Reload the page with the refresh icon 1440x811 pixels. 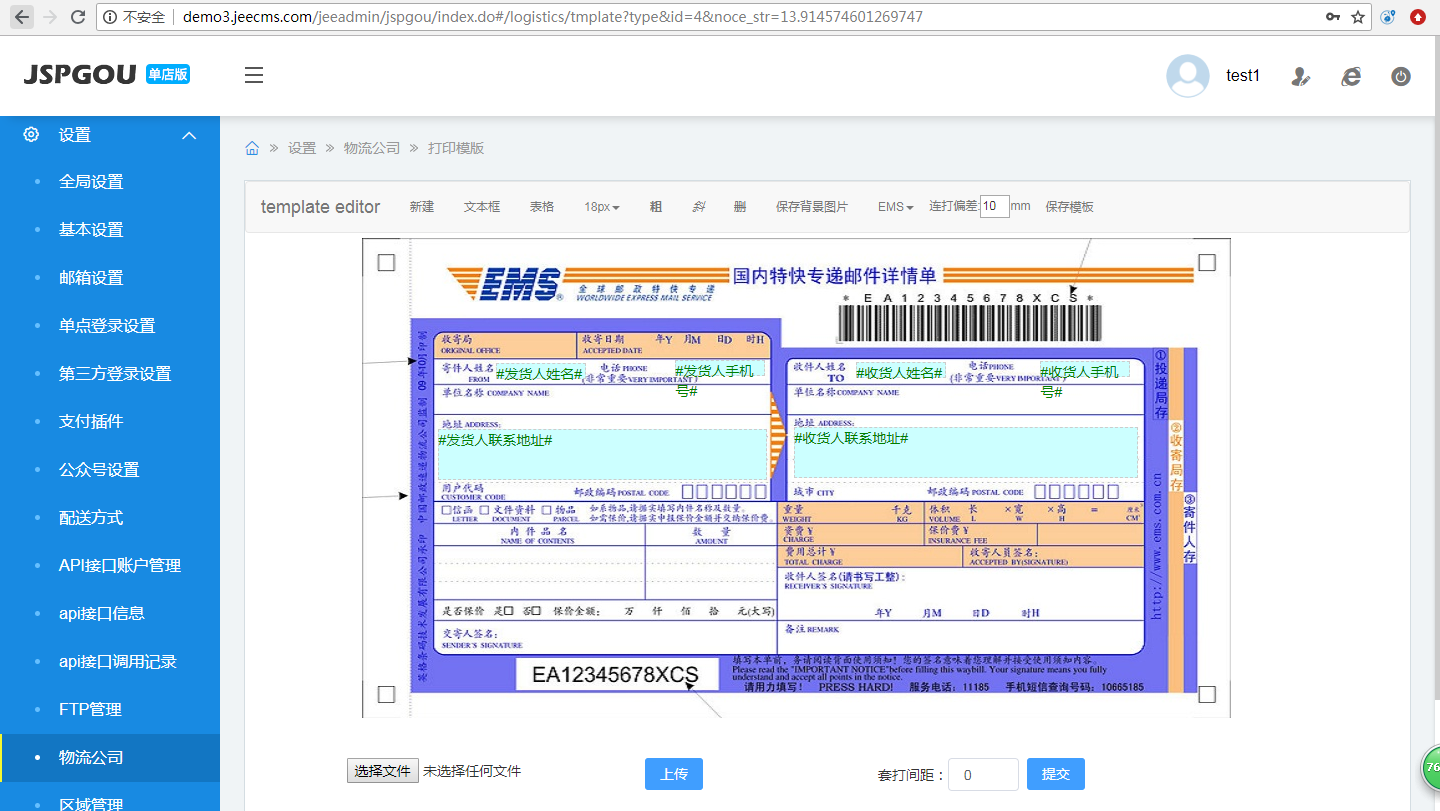(78, 17)
